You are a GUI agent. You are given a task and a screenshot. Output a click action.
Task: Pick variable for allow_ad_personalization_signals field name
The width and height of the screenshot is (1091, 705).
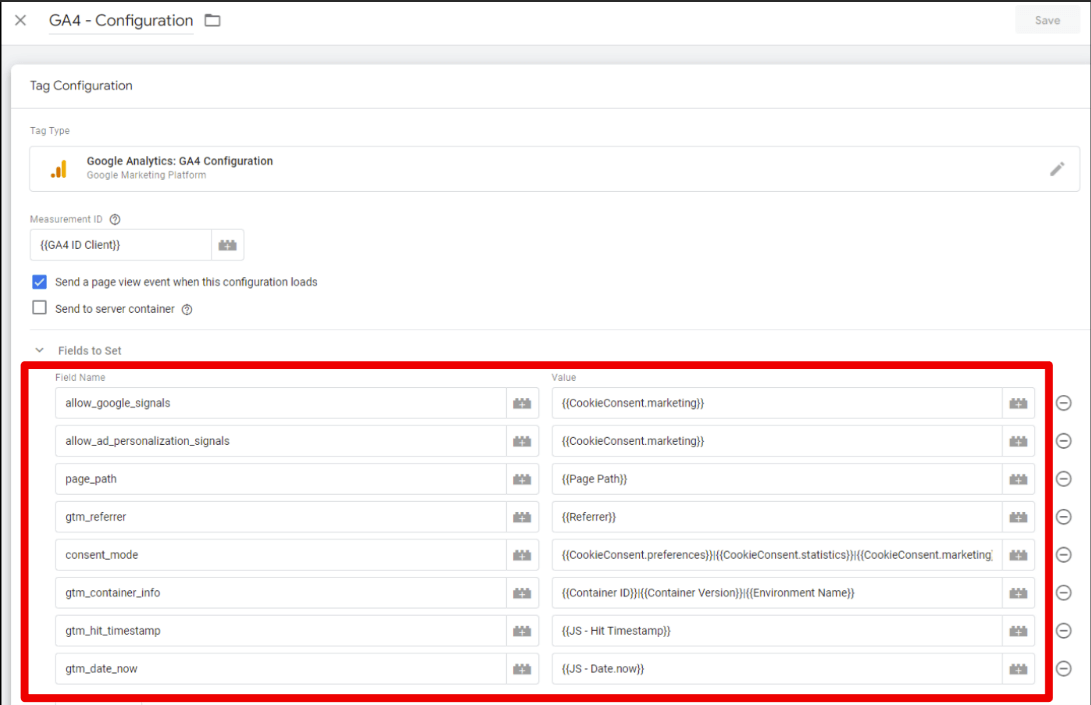(522, 441)
